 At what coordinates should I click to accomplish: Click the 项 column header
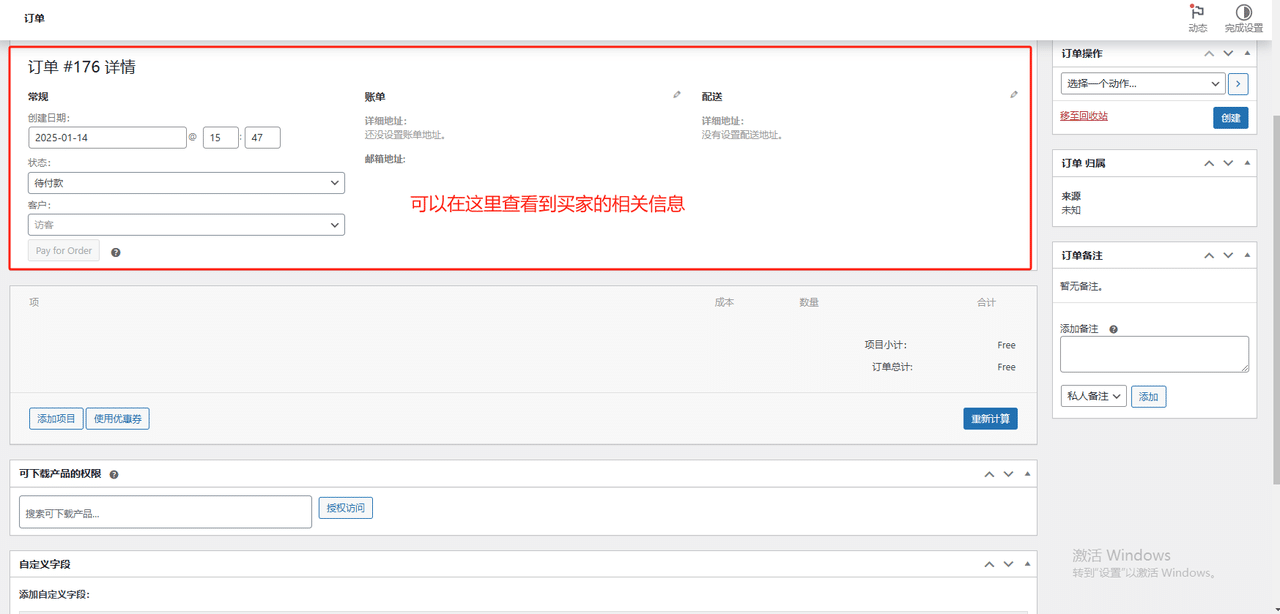[34, 302]
